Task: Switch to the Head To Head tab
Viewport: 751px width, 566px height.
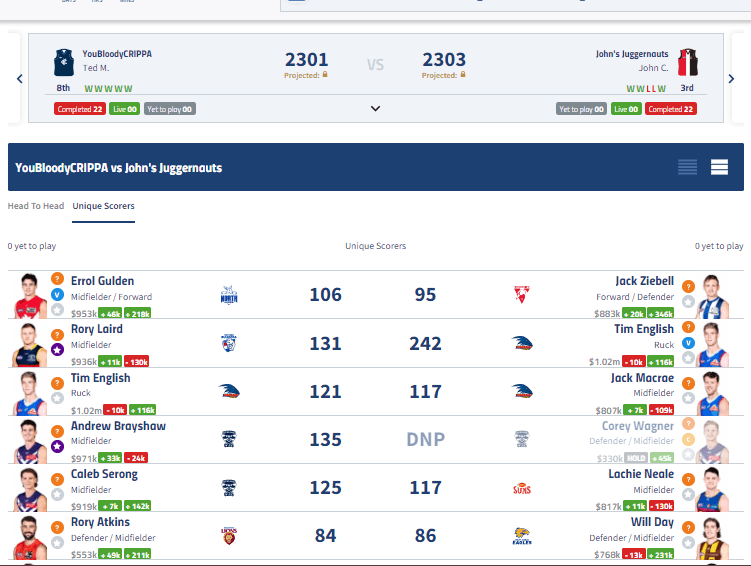Action: tap(36, 206)
